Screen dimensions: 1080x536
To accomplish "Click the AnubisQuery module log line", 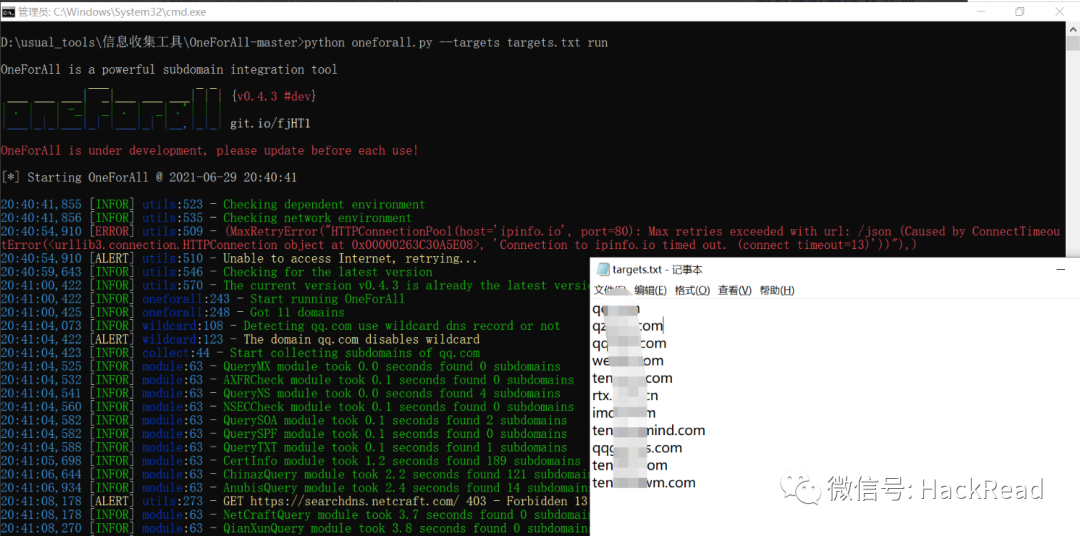I will tap(295, 487).
